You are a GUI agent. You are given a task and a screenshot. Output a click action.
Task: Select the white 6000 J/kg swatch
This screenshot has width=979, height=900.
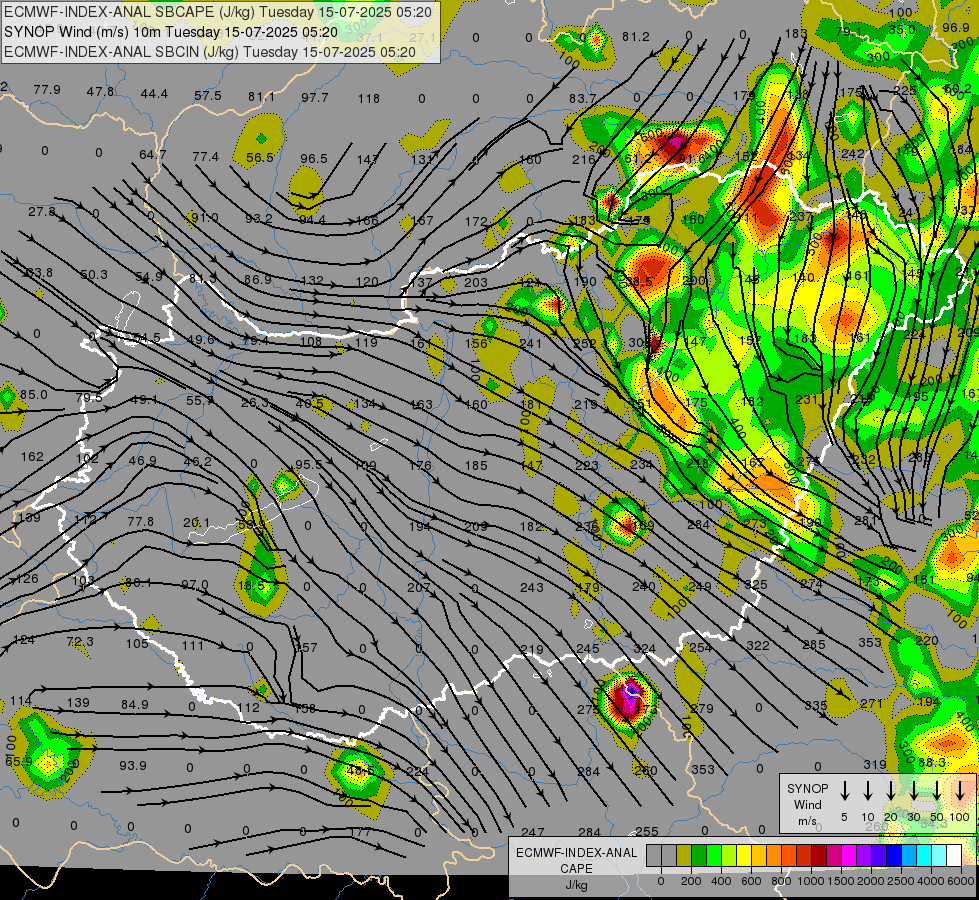click(x=953, y=856)
